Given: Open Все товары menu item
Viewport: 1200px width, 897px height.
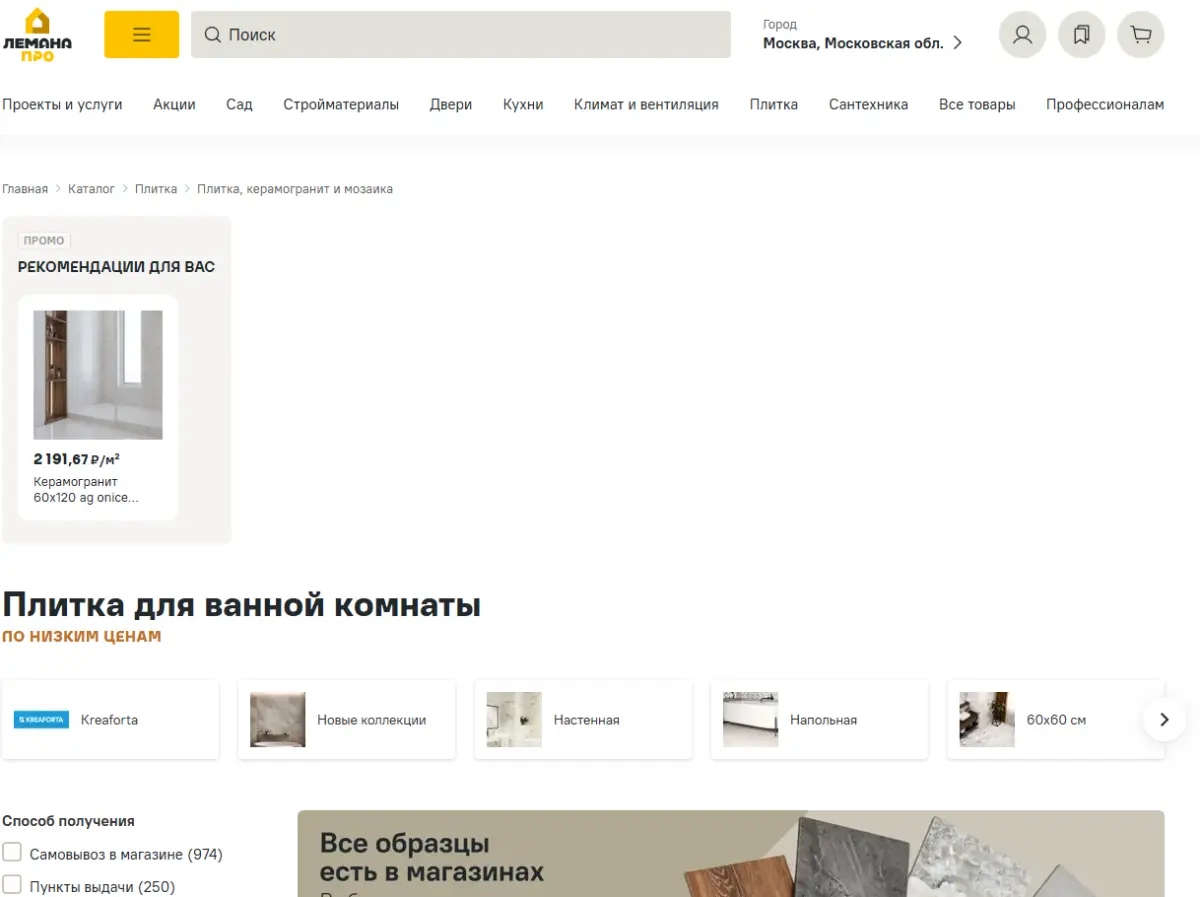Looking at the screenshot, I should (x=977, y=104).
